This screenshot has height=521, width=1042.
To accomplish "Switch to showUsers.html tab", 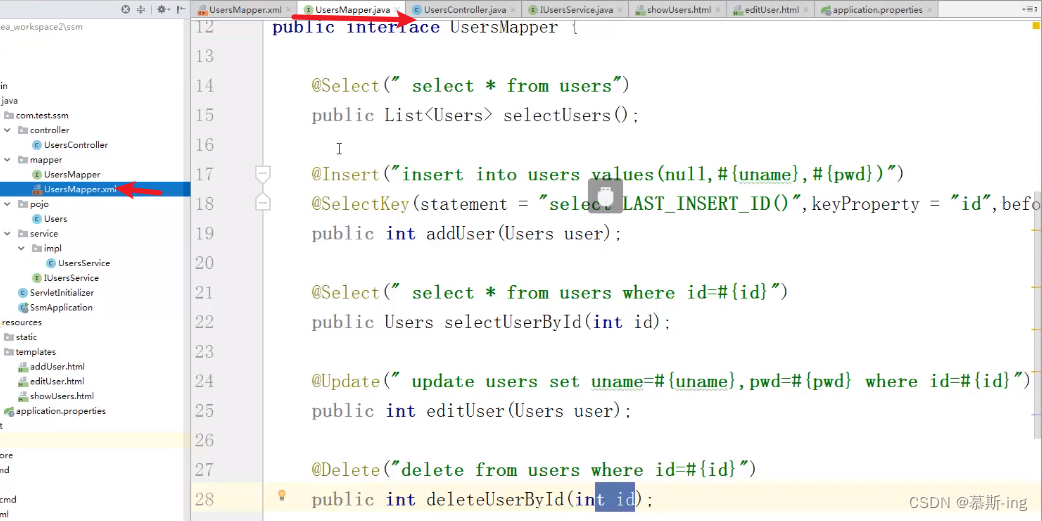I will pyautogui.click(x=673, y=10).
